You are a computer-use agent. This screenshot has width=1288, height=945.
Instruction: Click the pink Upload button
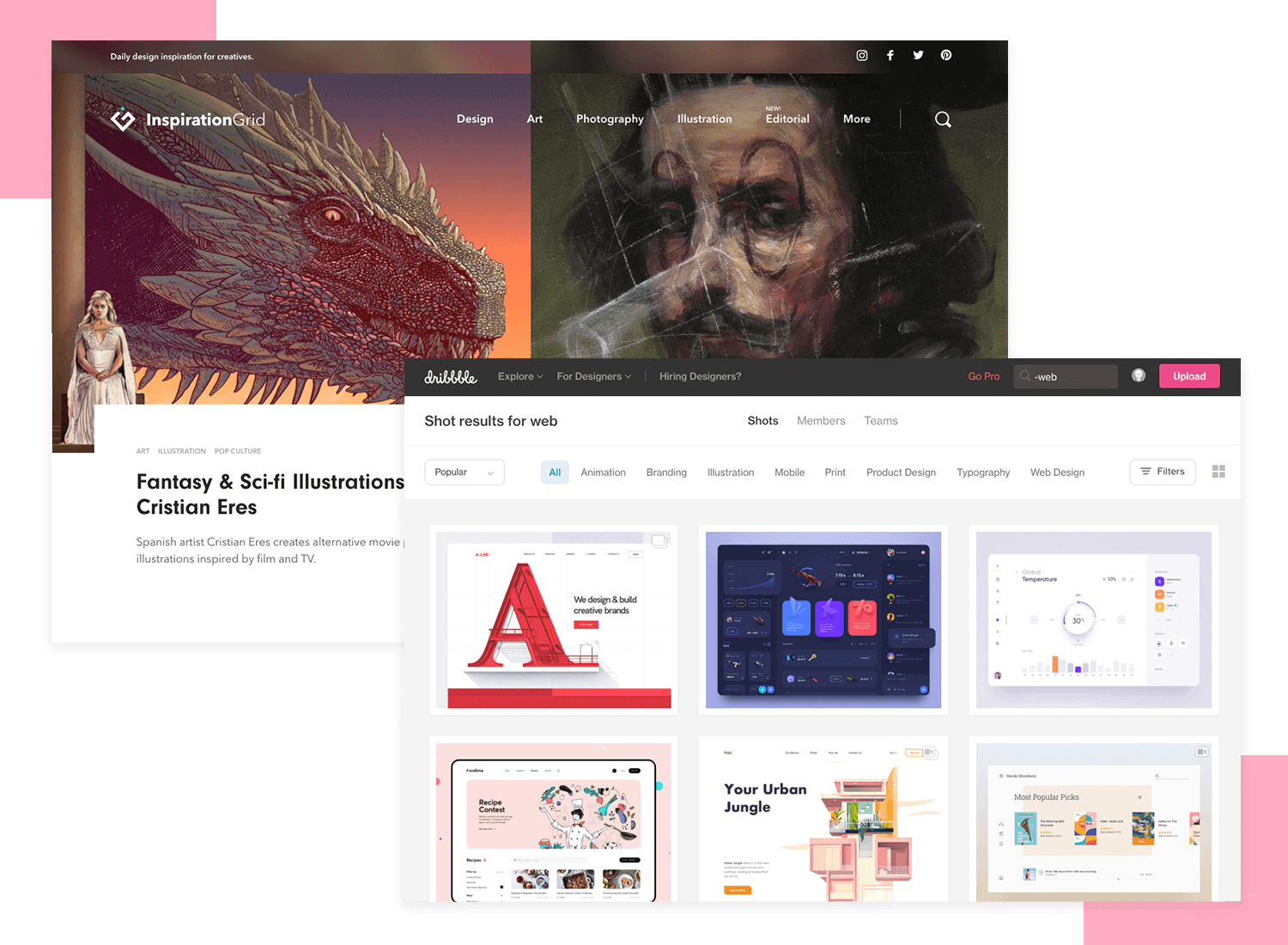coord(1189,376)
